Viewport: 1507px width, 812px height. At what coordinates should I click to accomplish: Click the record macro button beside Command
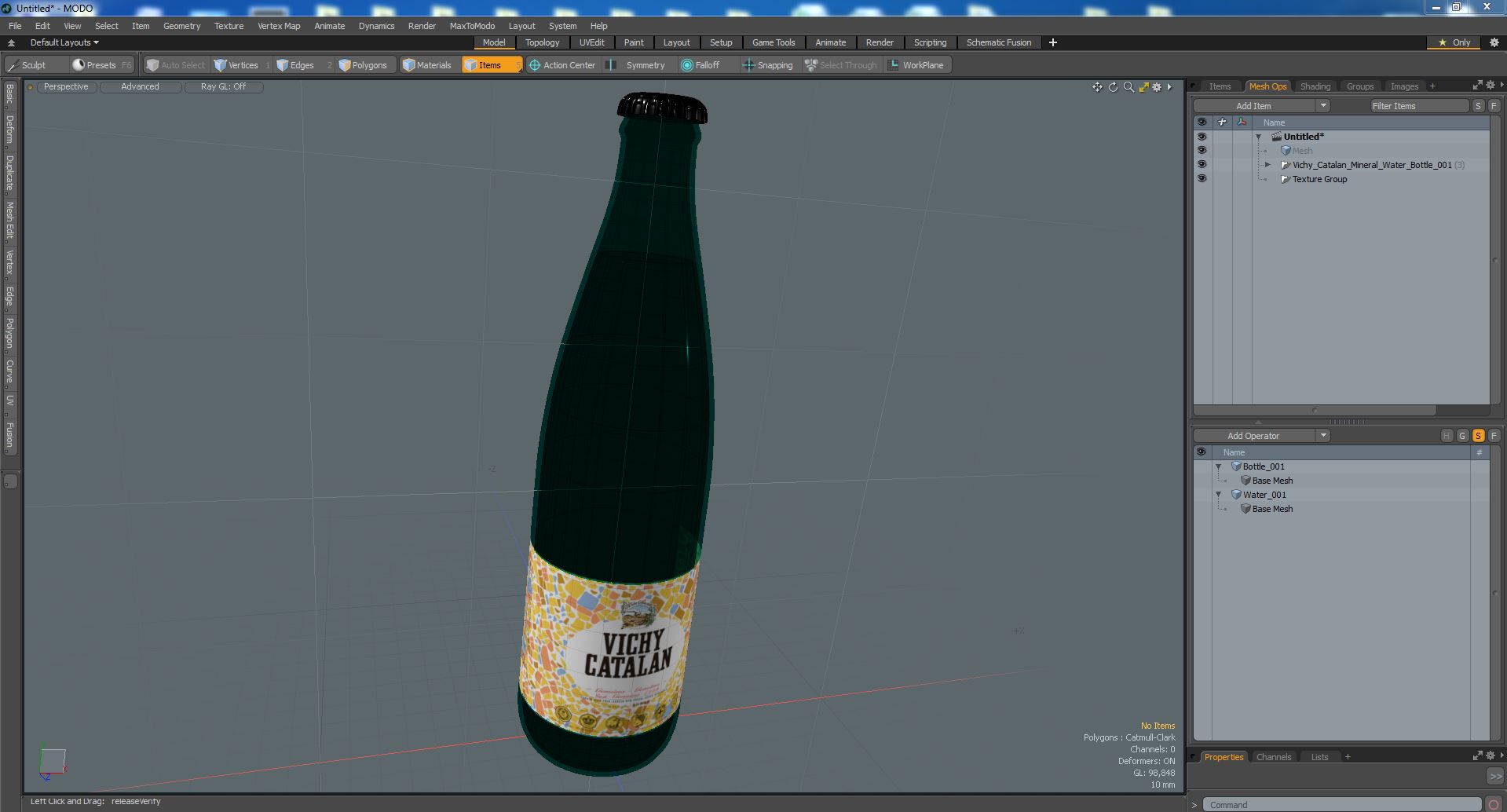tap(1494, 804)
